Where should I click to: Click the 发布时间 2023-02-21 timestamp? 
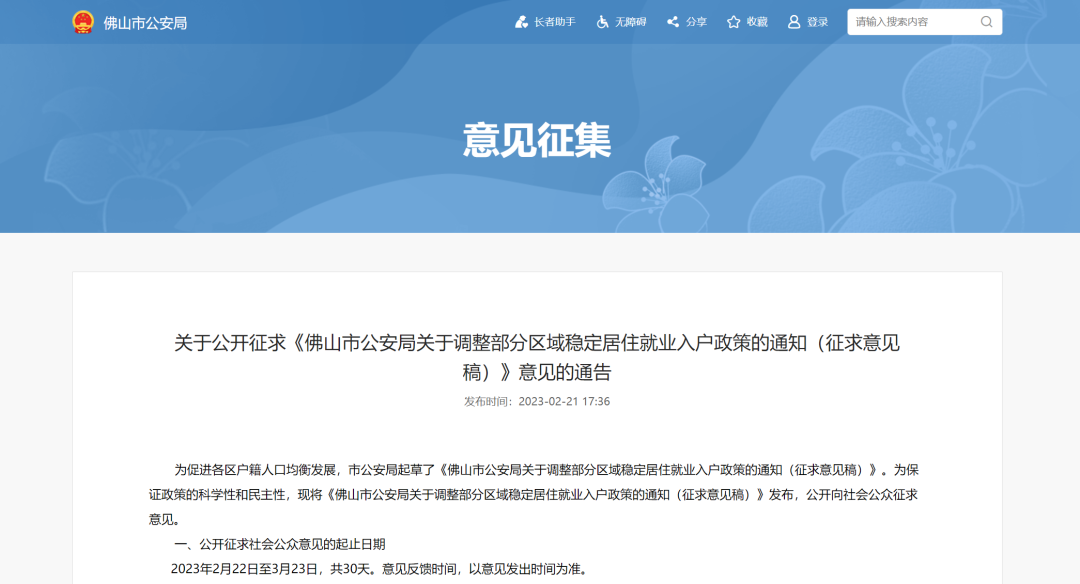537,401
